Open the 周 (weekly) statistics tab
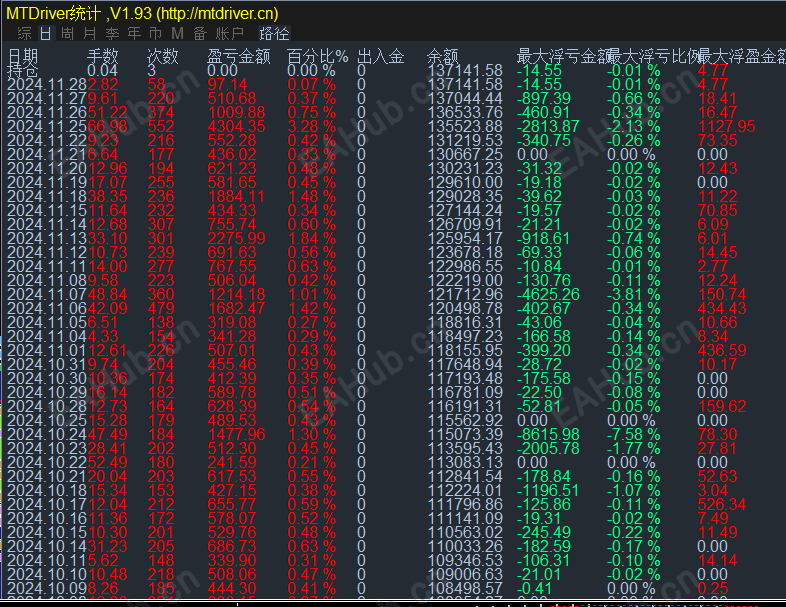 [x=67, y=34]
